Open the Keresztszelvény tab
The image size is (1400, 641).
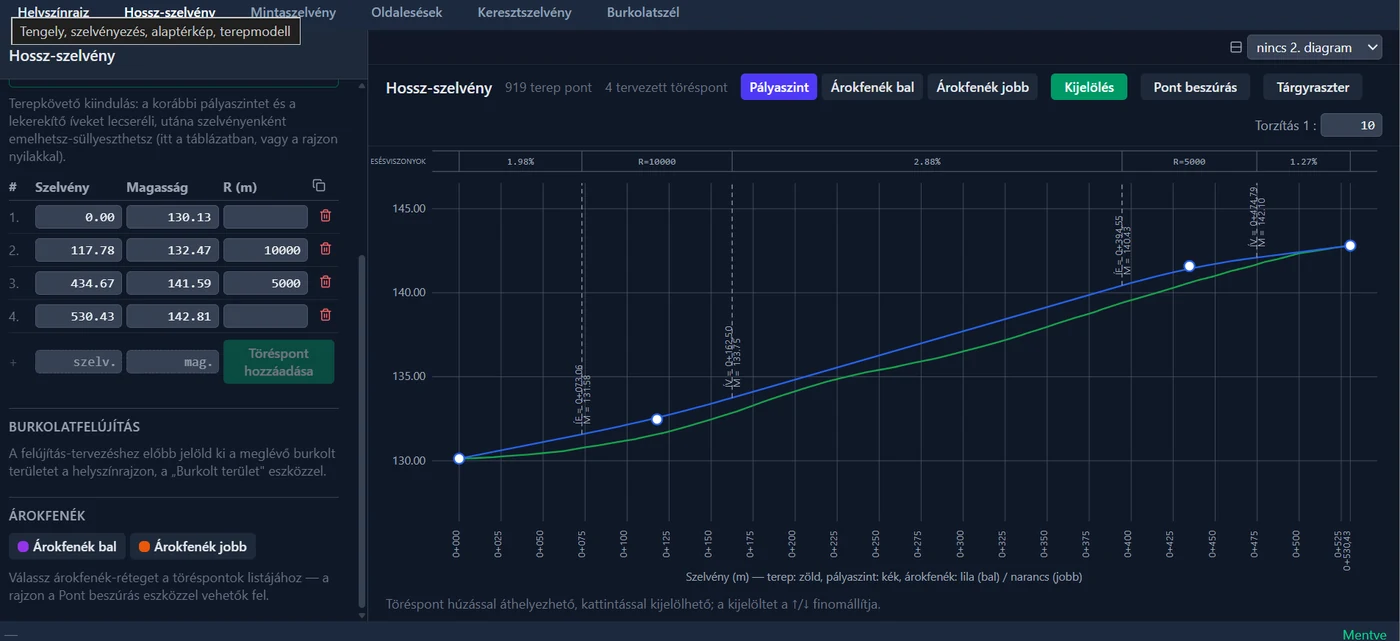point(524,13)
